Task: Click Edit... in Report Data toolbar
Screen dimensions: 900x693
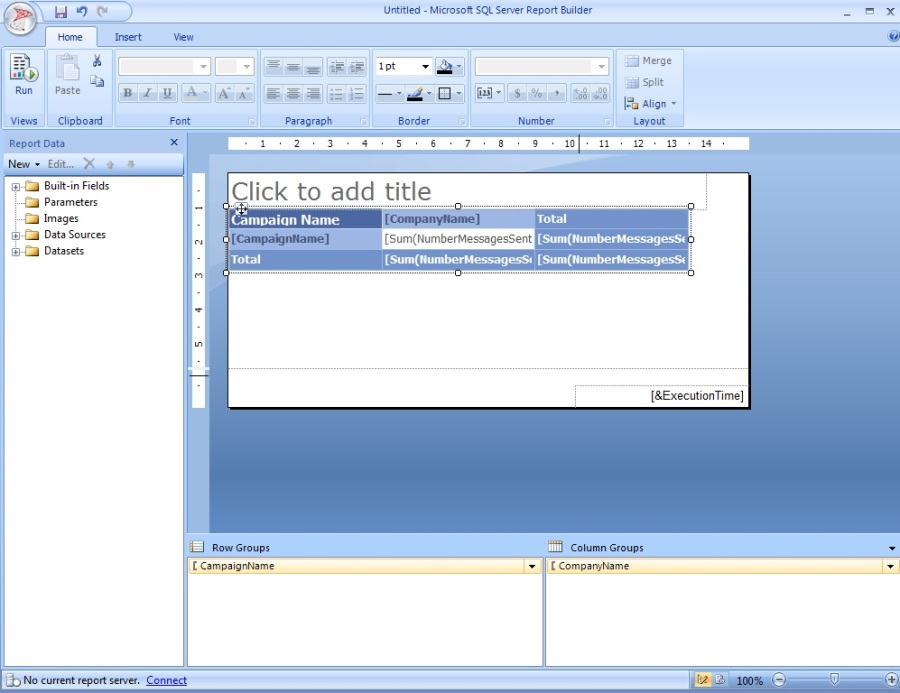Action: pyautogui.click(x=61, y=164)
